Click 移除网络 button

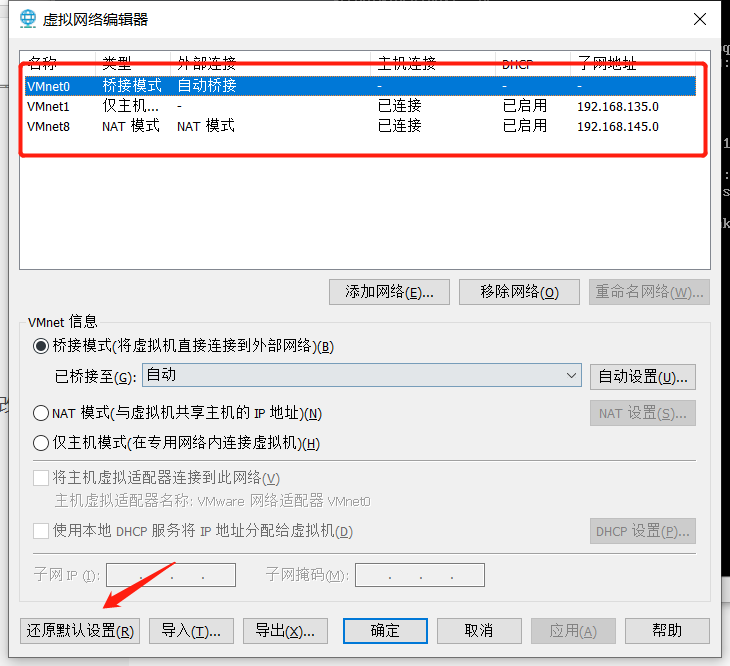pos(519,292)
